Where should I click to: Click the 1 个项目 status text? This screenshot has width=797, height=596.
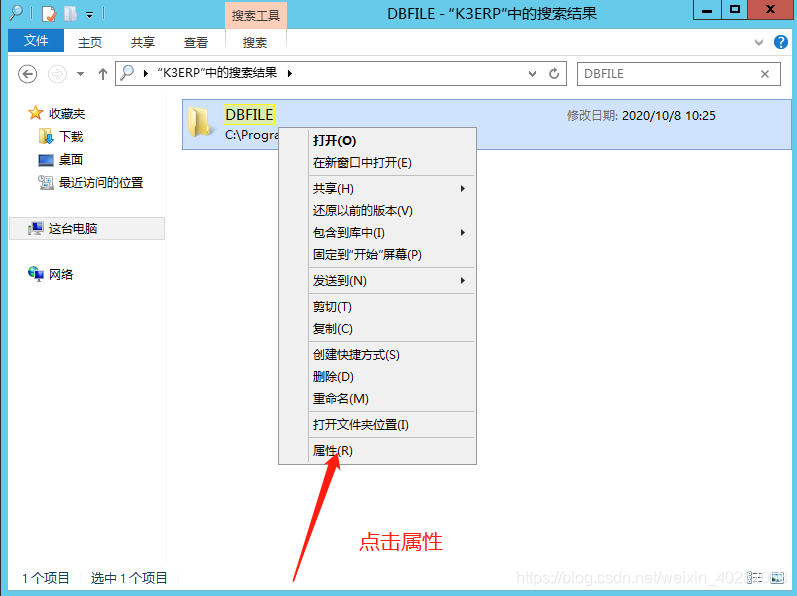(46, 578)
